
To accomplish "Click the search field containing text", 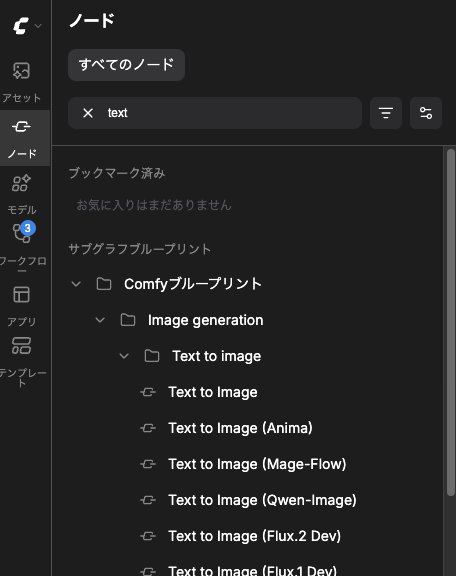I will click(215, 113).
